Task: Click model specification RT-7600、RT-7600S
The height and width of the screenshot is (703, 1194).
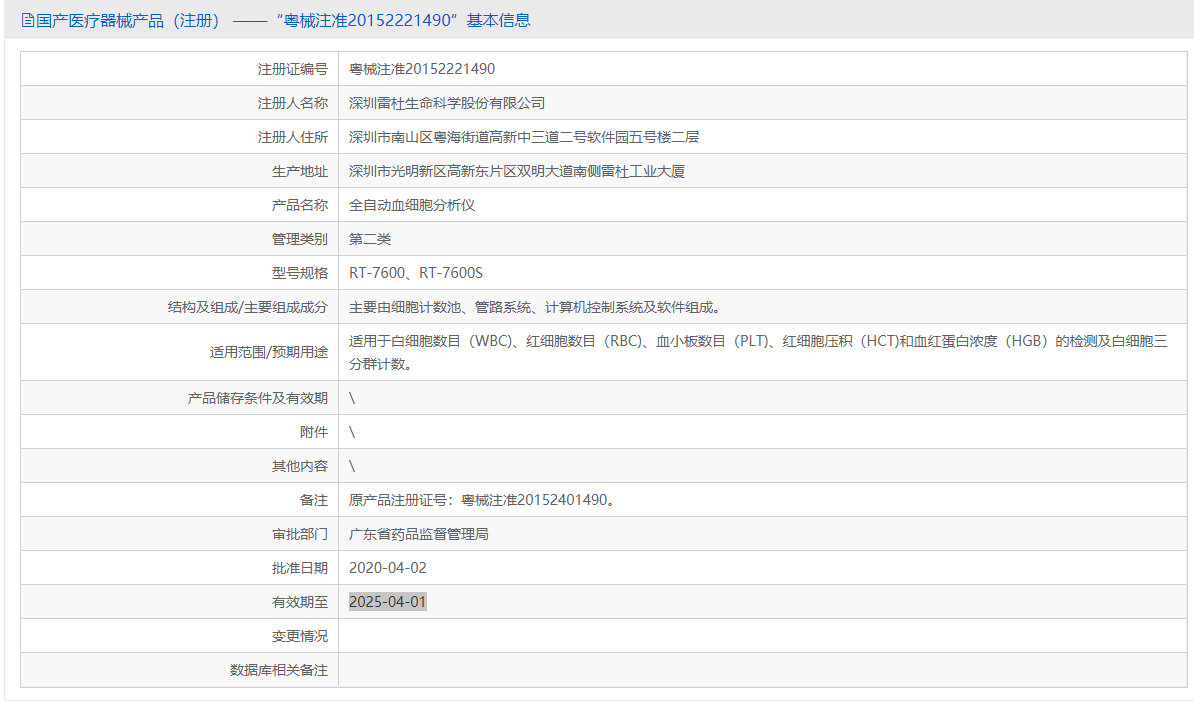Action: click(x=416, y=273)
